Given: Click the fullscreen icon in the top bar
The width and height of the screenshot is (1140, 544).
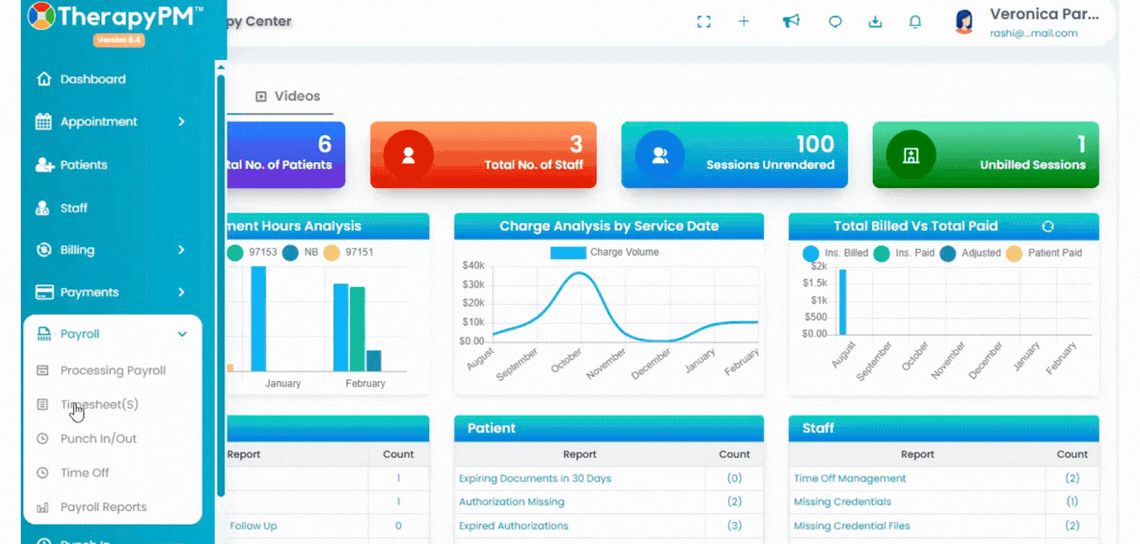Looking at the screenshot, I should coord(703,21).
